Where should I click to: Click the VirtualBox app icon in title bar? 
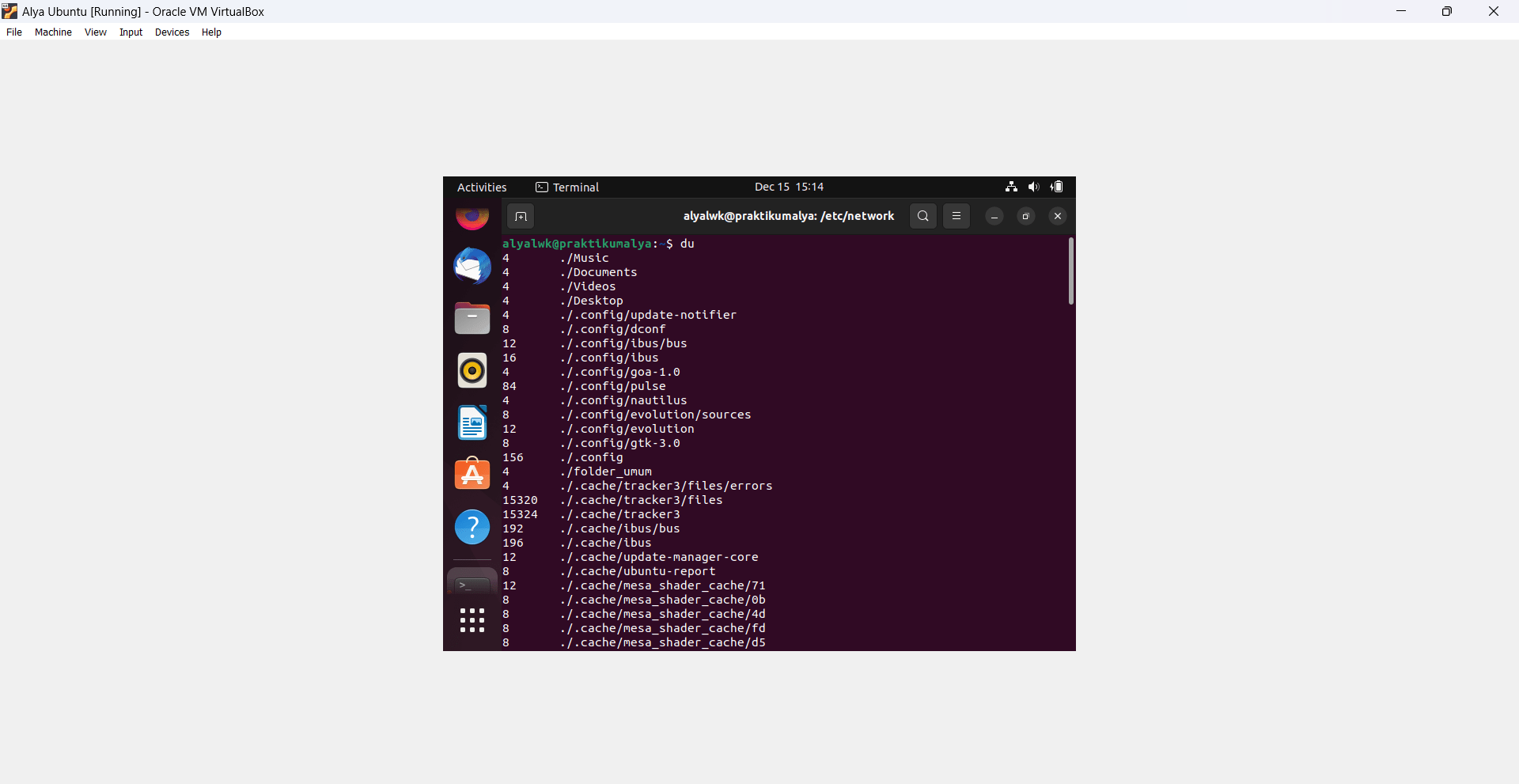coord(9,11)
